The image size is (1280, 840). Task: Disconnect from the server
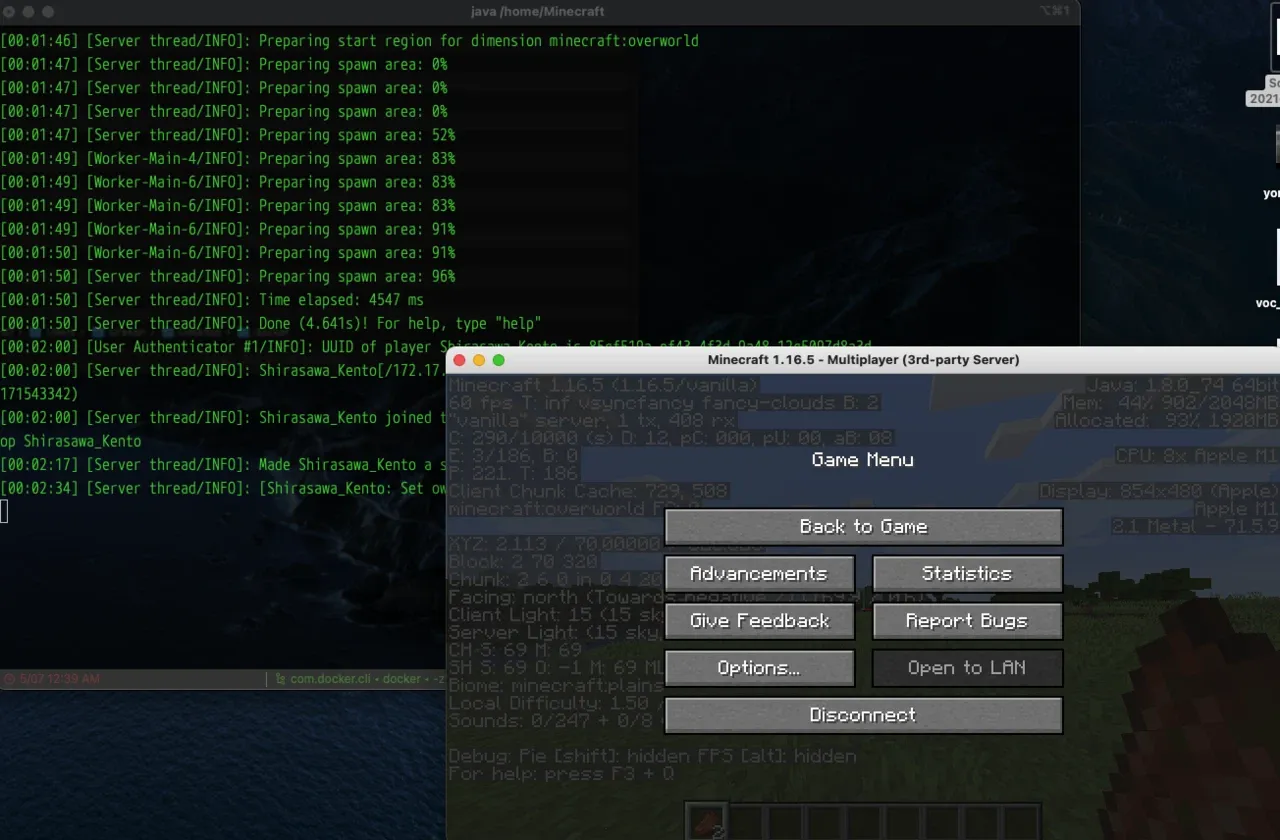(863, 715)
